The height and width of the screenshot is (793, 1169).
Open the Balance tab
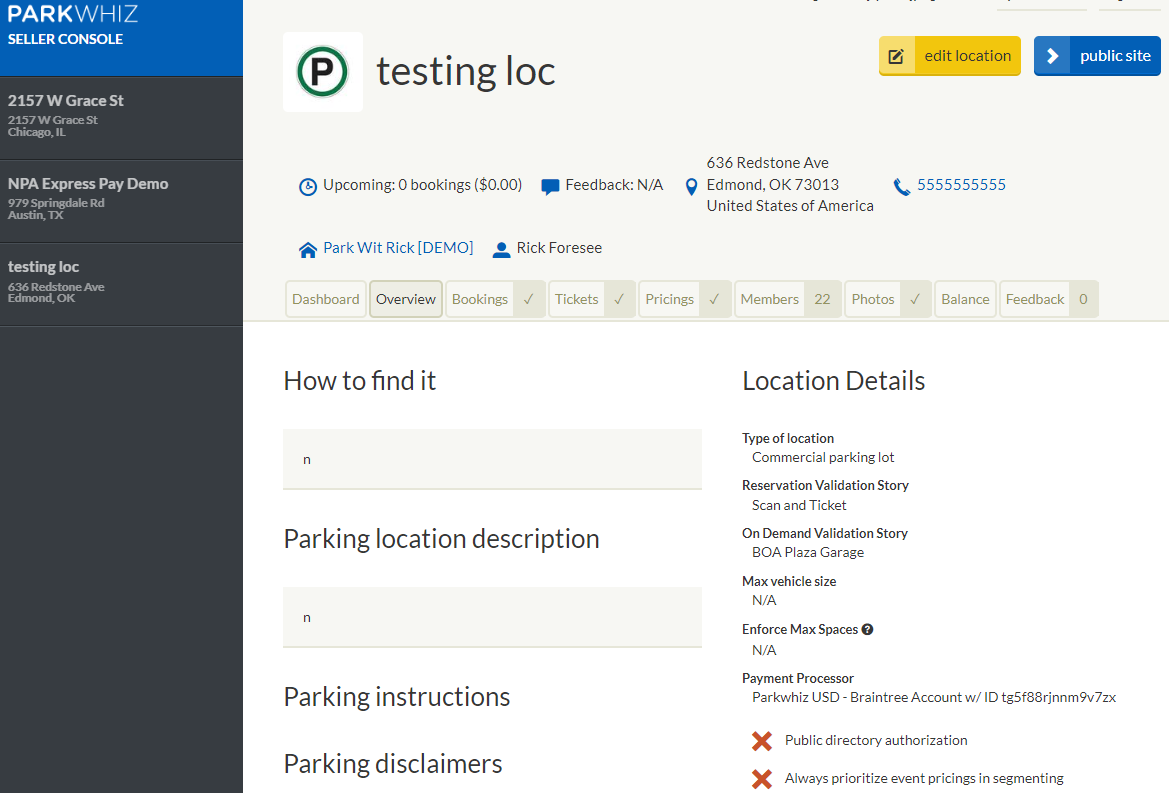coord(965,299)
